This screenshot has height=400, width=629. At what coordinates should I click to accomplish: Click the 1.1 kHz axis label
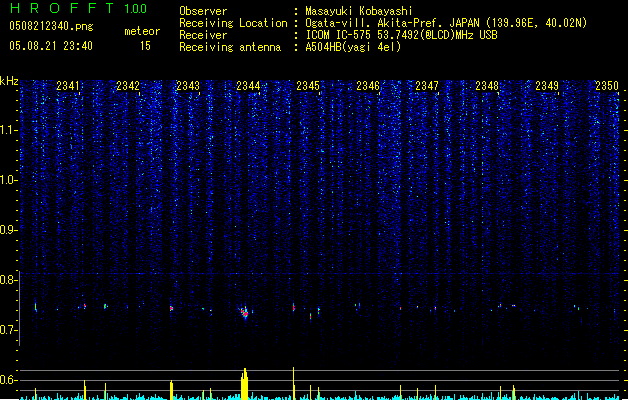pos(9,130)
